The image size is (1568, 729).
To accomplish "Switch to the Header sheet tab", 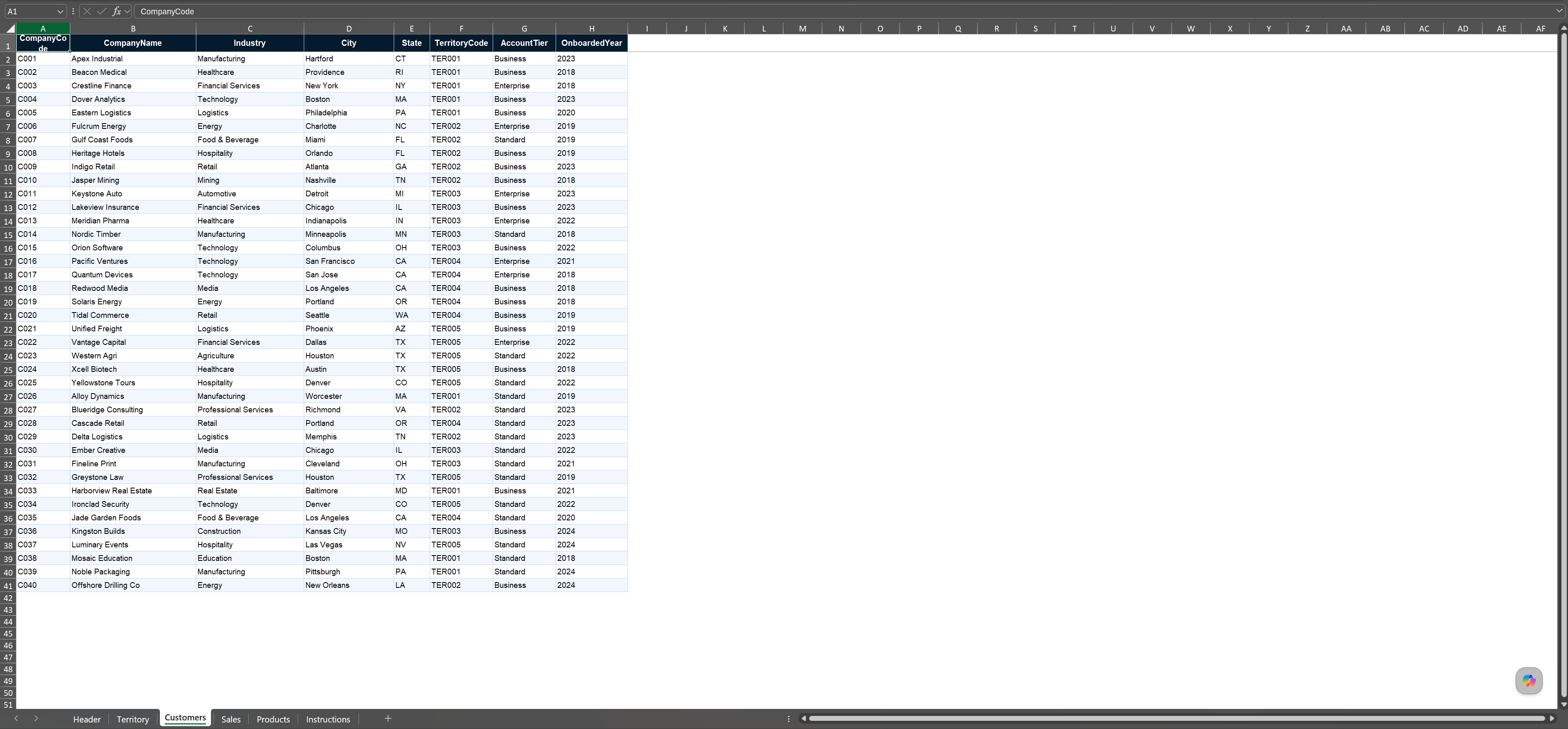I will pyautogui.click(x=87, y=719).
